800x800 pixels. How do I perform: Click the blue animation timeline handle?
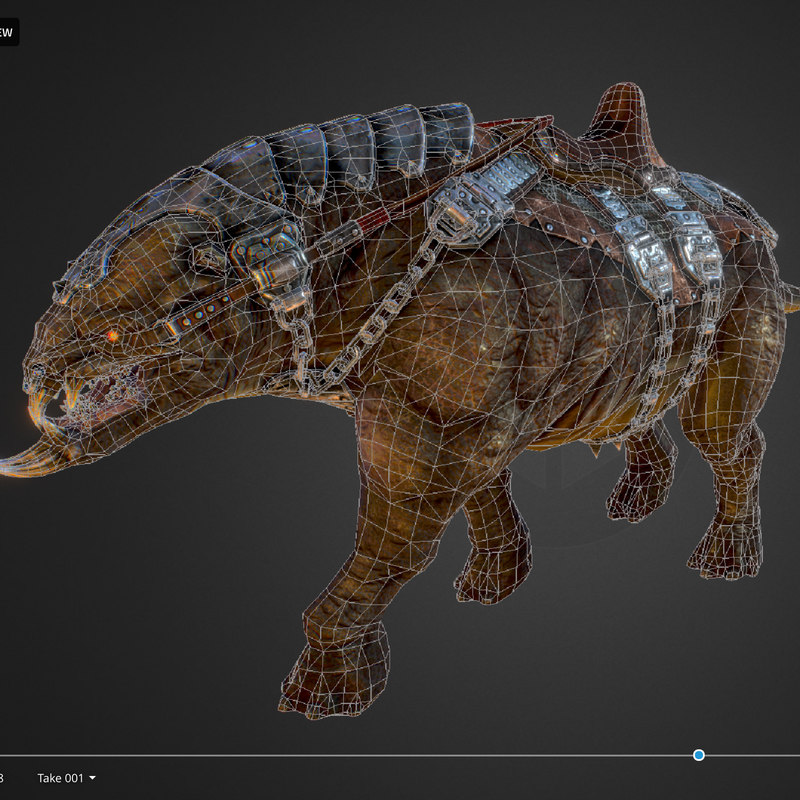point(699,754)
